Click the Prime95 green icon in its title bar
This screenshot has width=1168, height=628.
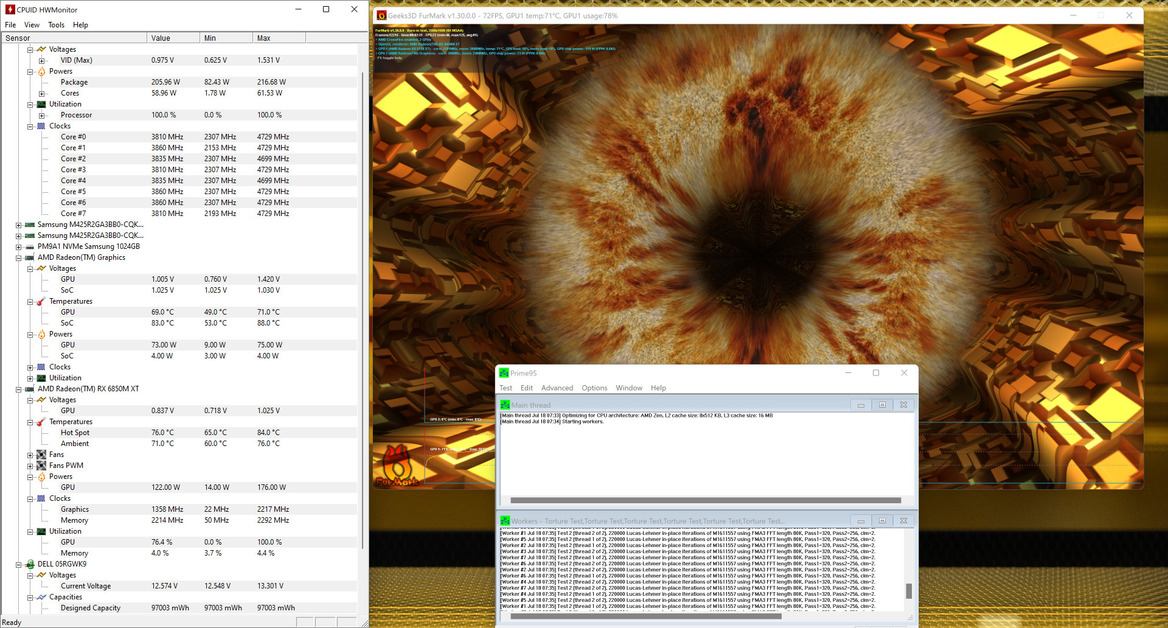pyautogui.click(x=504, y=372)
